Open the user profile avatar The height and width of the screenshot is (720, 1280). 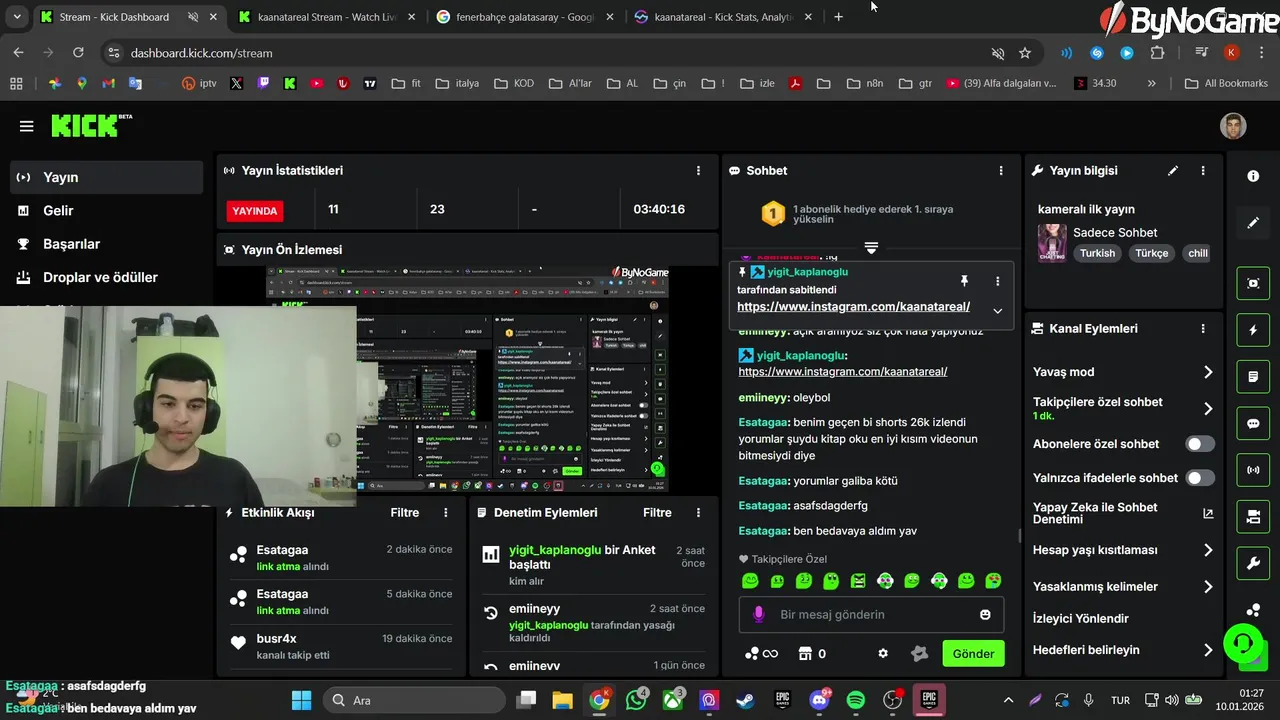1233,126
